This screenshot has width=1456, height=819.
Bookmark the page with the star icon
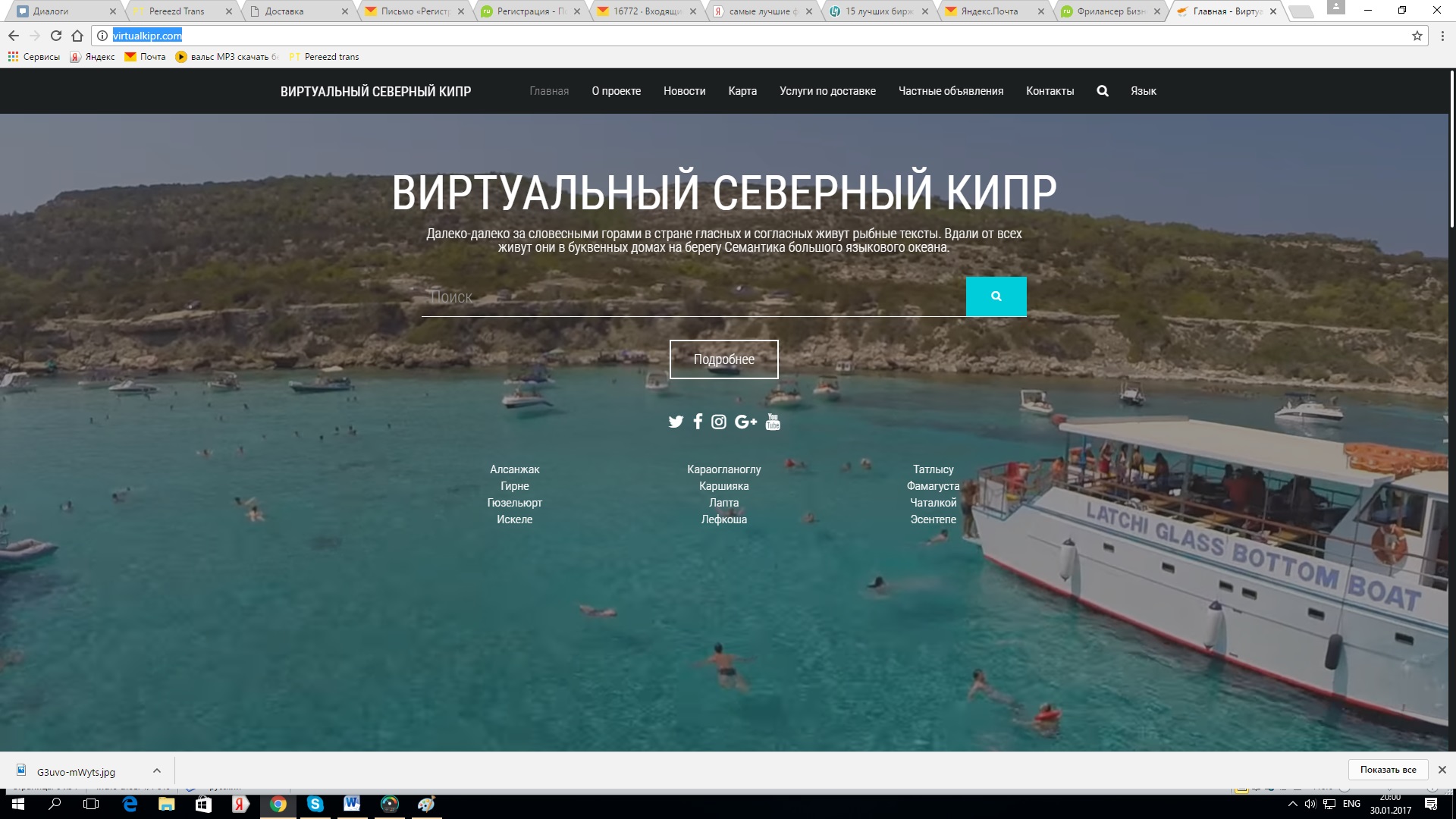[x=1417, y=36]
